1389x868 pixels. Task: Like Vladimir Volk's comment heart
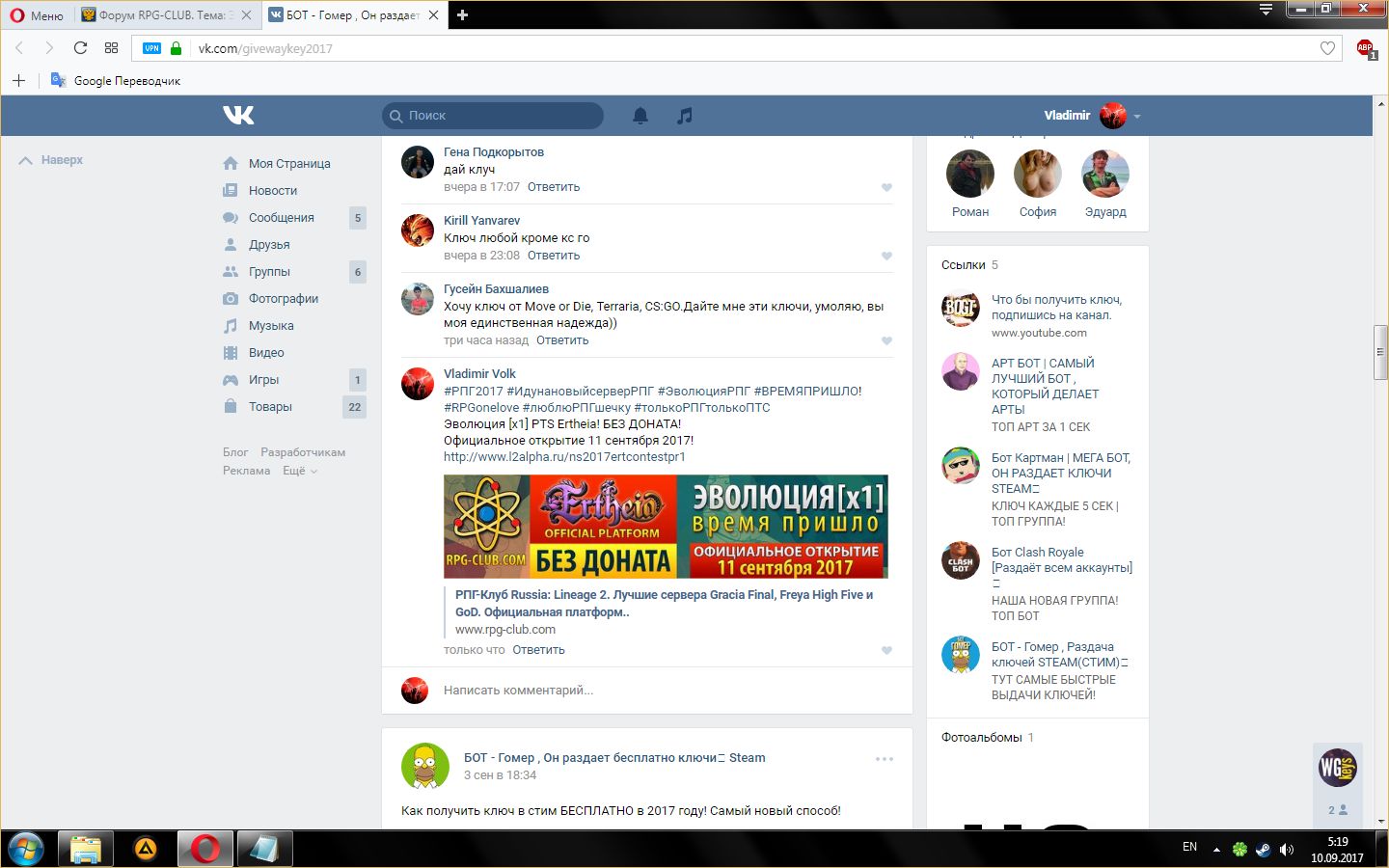click(886, 651)
